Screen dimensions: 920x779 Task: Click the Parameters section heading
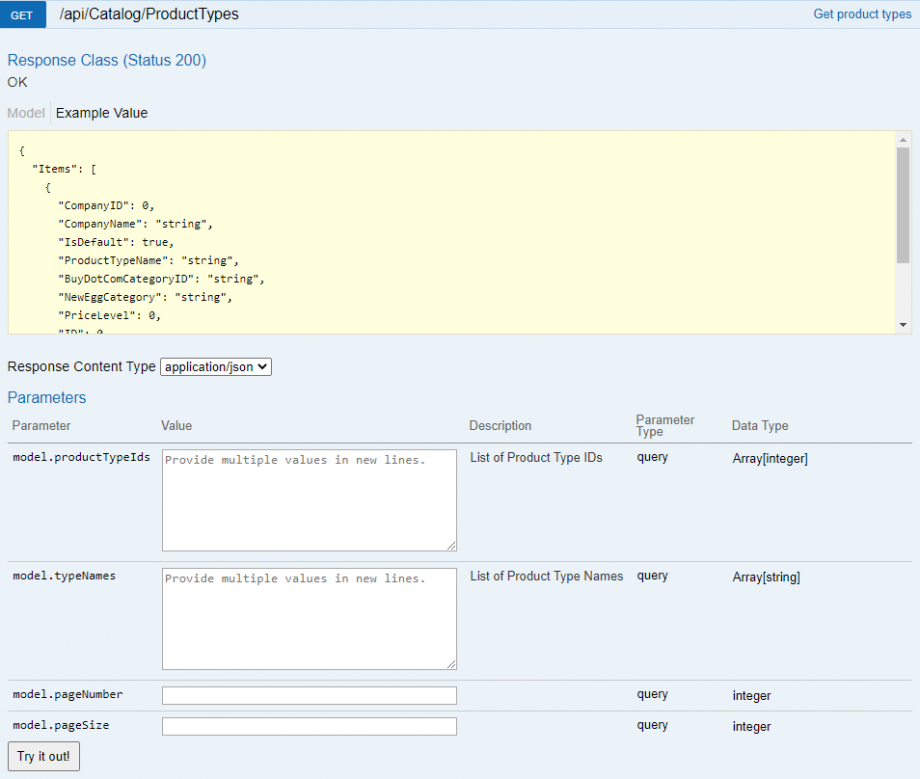click(46, 397)
